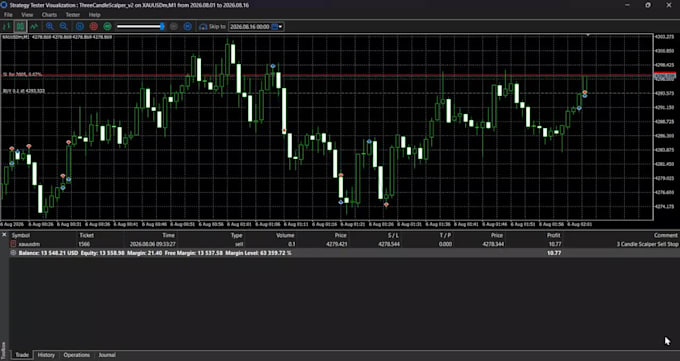Switch to the History tab
Screen dimensions: 680x361
46,355
